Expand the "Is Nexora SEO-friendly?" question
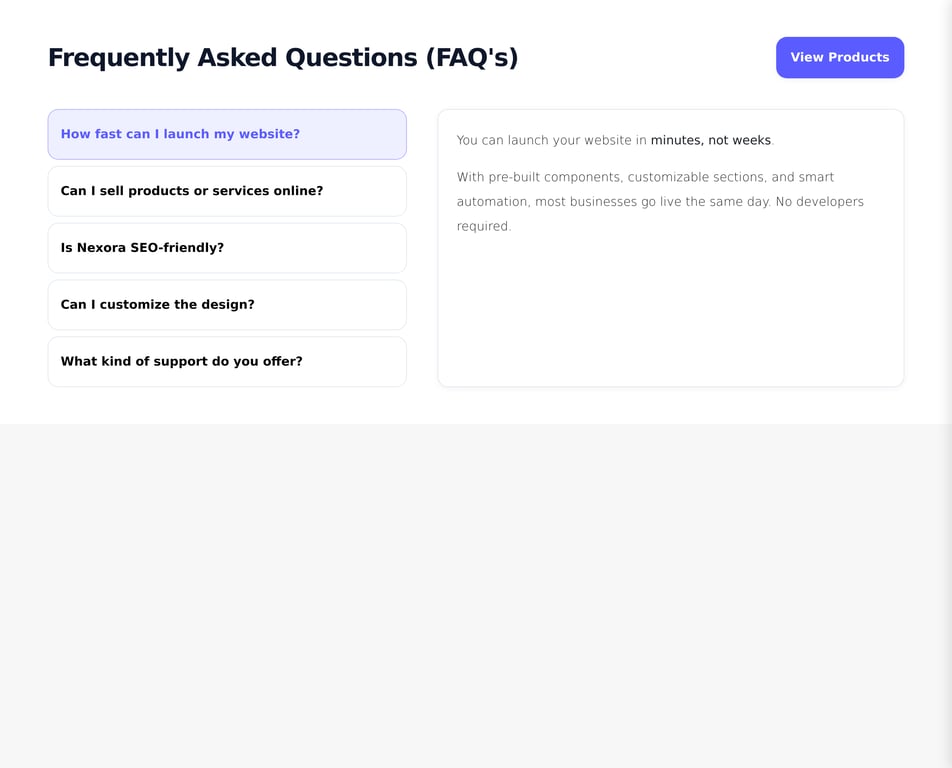The height and width of the screenshot is (768, 952). (227, 247)
